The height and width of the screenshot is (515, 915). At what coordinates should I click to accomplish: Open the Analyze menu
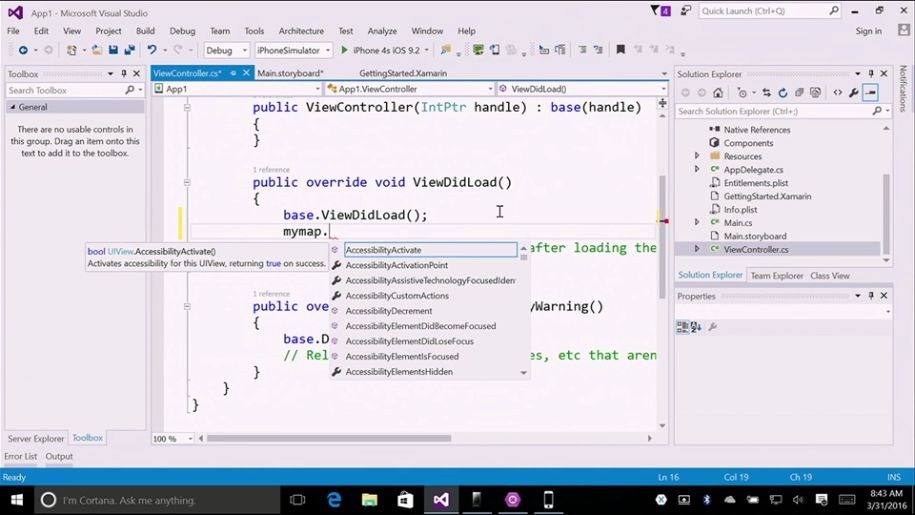[382, 31]
